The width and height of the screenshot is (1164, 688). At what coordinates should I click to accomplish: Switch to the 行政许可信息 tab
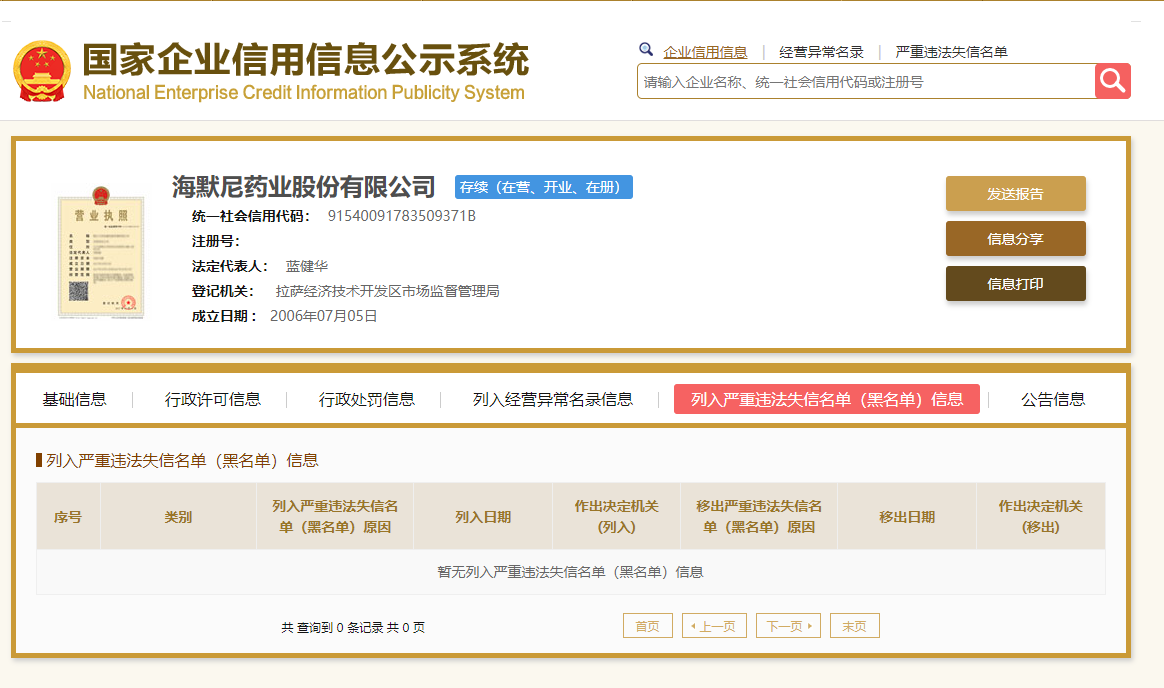pos(212,399)
